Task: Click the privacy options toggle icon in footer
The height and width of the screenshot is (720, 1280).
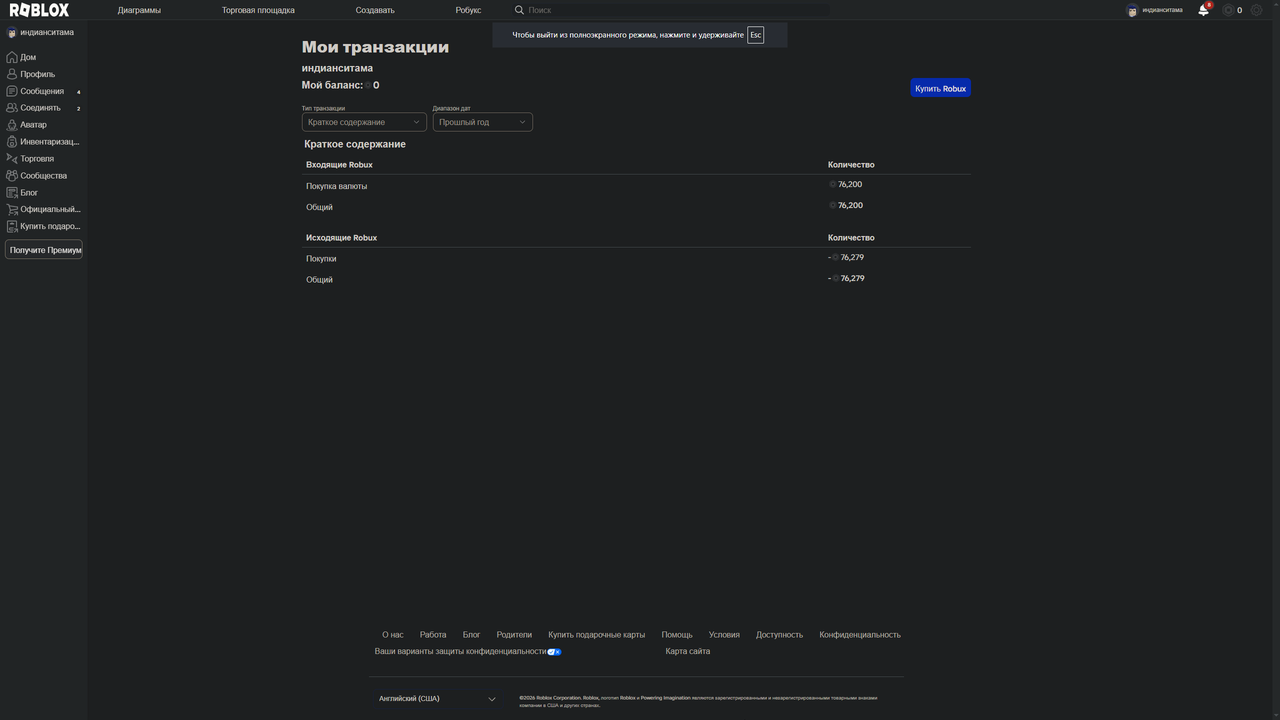Action: coord(554,651)
